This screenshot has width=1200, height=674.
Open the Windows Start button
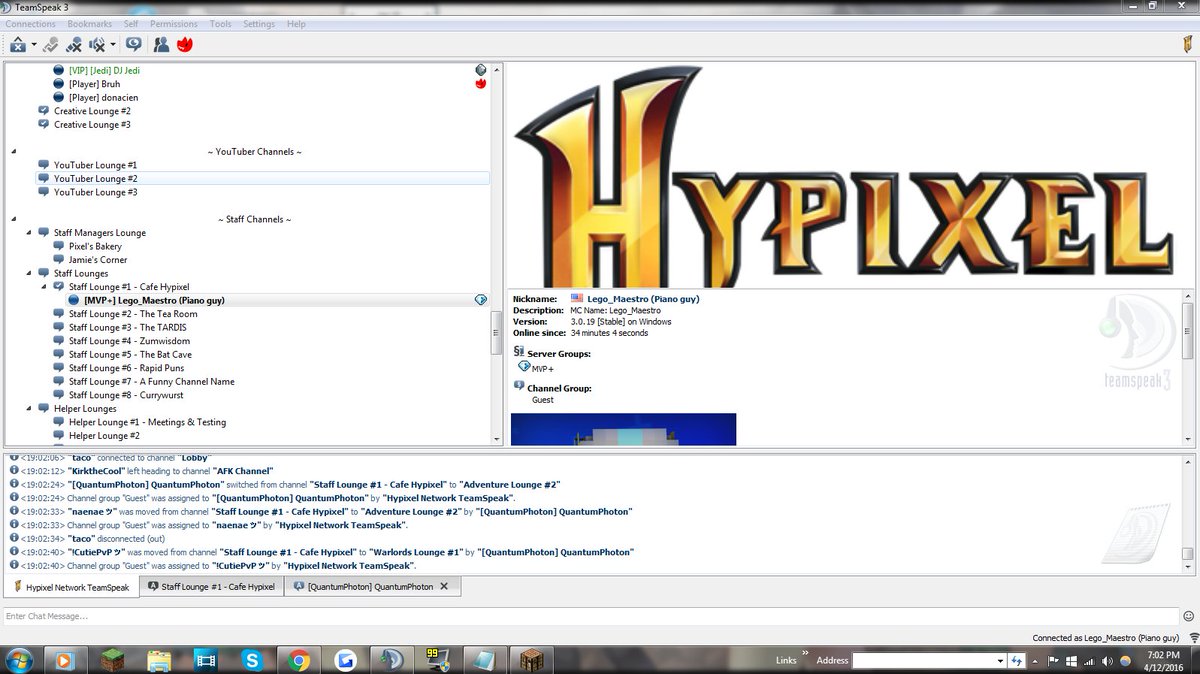tap(19, 660)
